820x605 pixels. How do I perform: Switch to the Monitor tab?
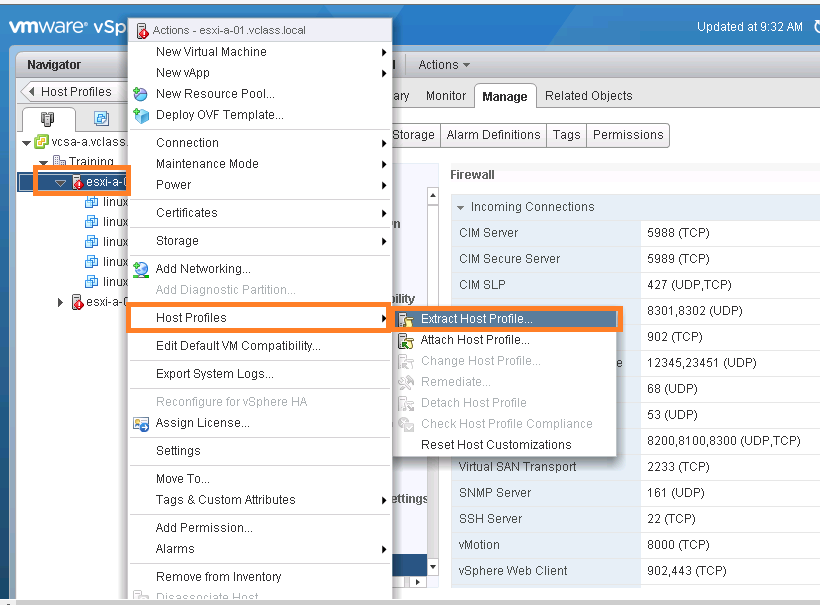click(446, 96)
